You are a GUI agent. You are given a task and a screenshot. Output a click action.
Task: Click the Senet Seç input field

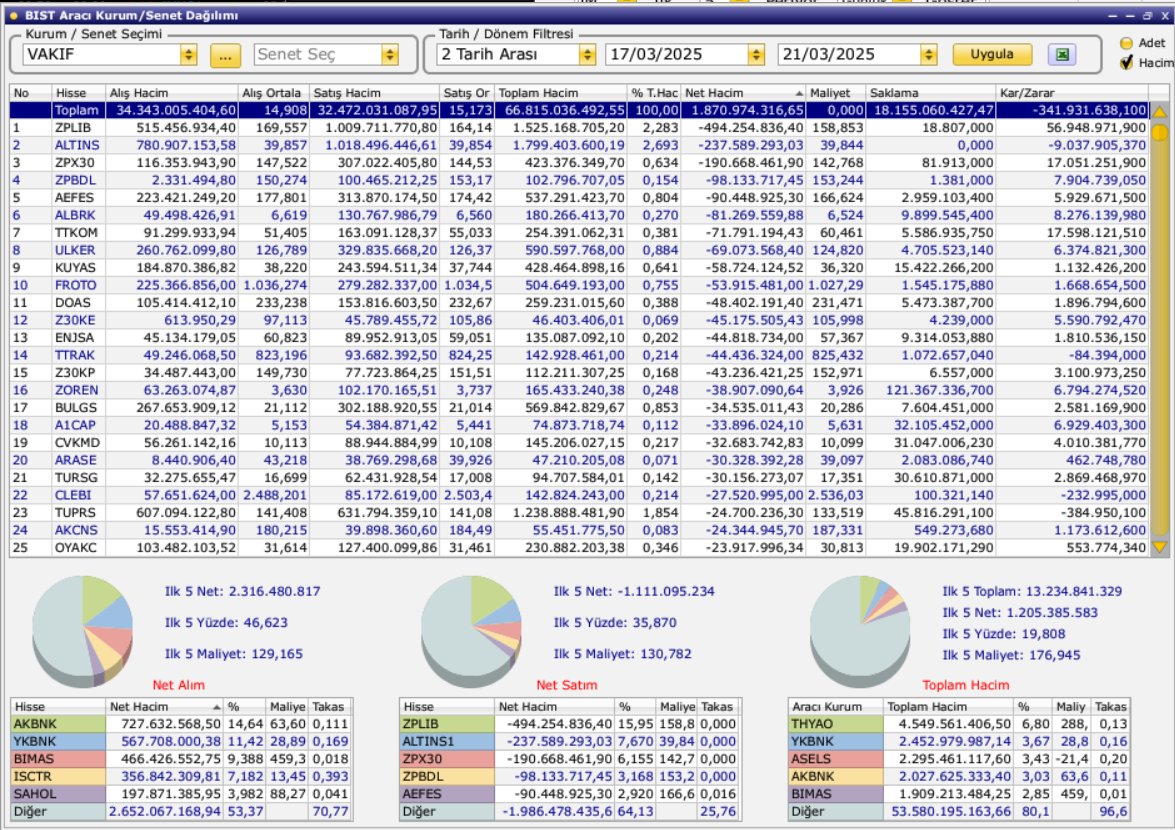click(x=318, y=55)
